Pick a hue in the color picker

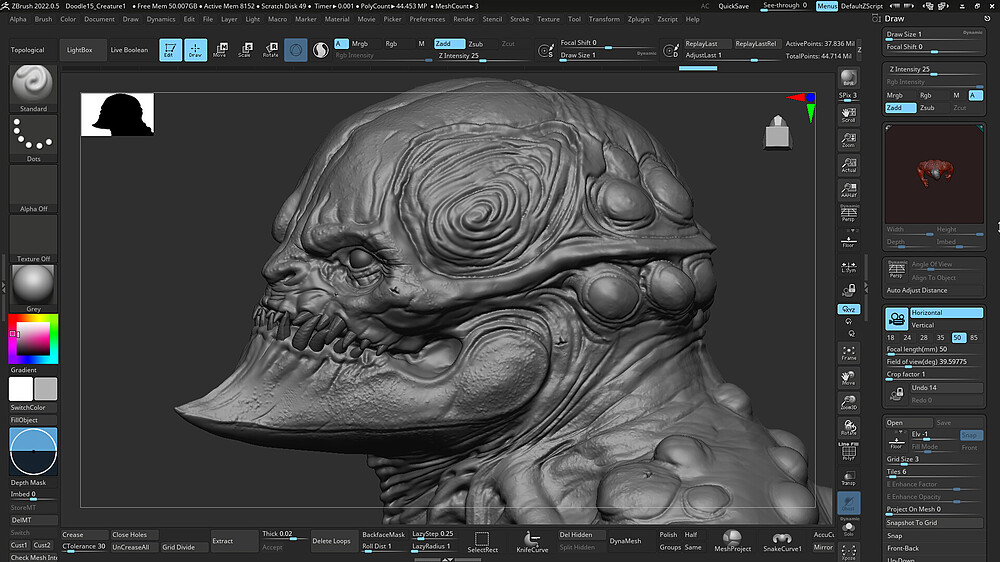(x=34, y=339)
